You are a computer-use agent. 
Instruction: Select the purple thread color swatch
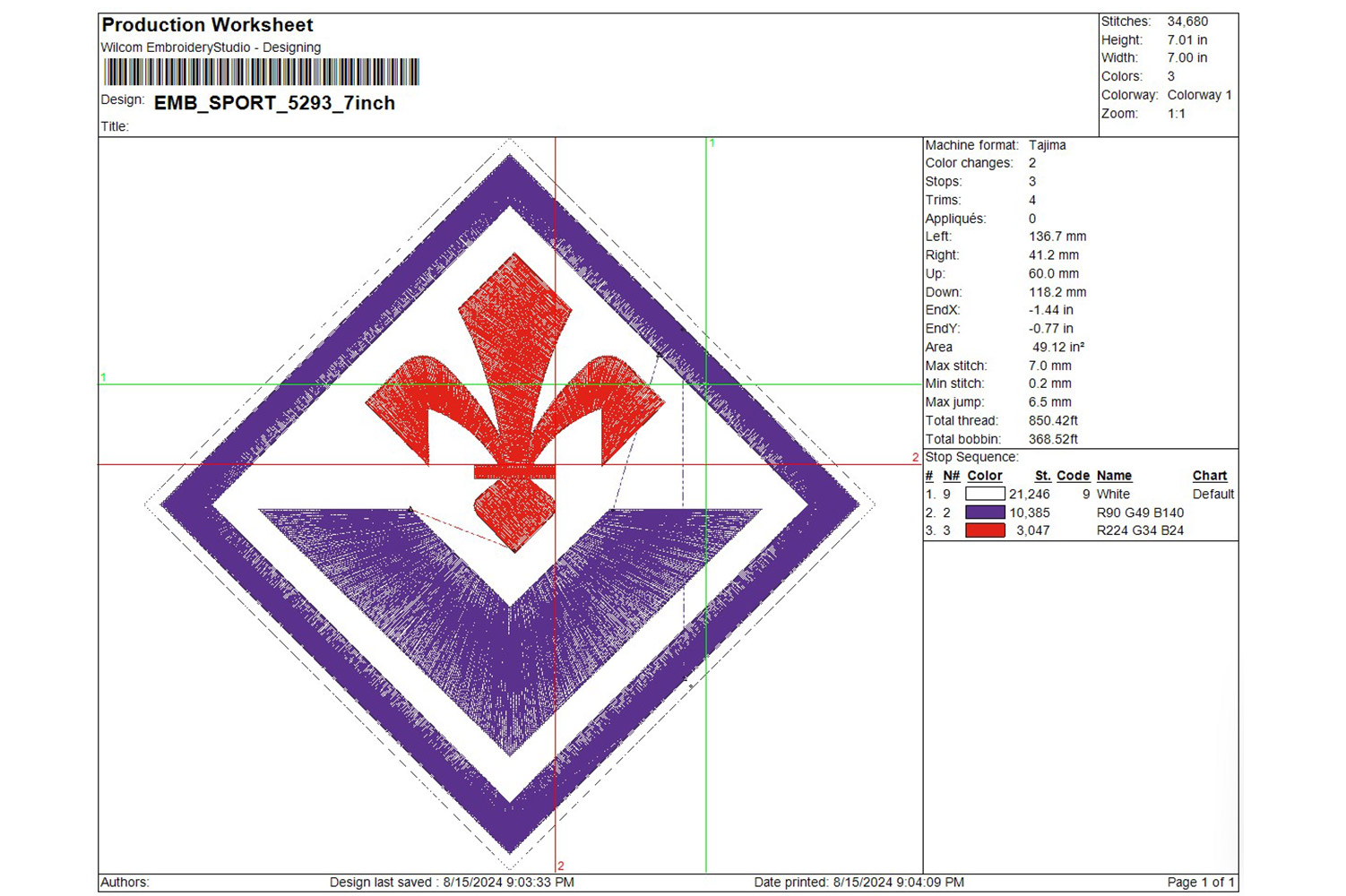tap(984, 513)
